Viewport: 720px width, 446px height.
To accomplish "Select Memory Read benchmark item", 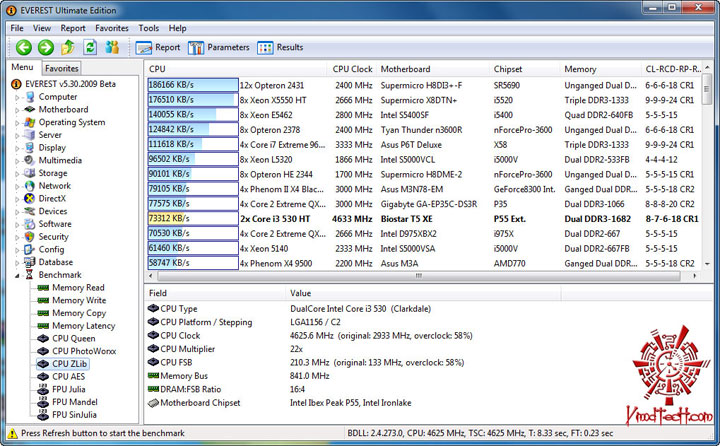I will click(x=77, y=287).
